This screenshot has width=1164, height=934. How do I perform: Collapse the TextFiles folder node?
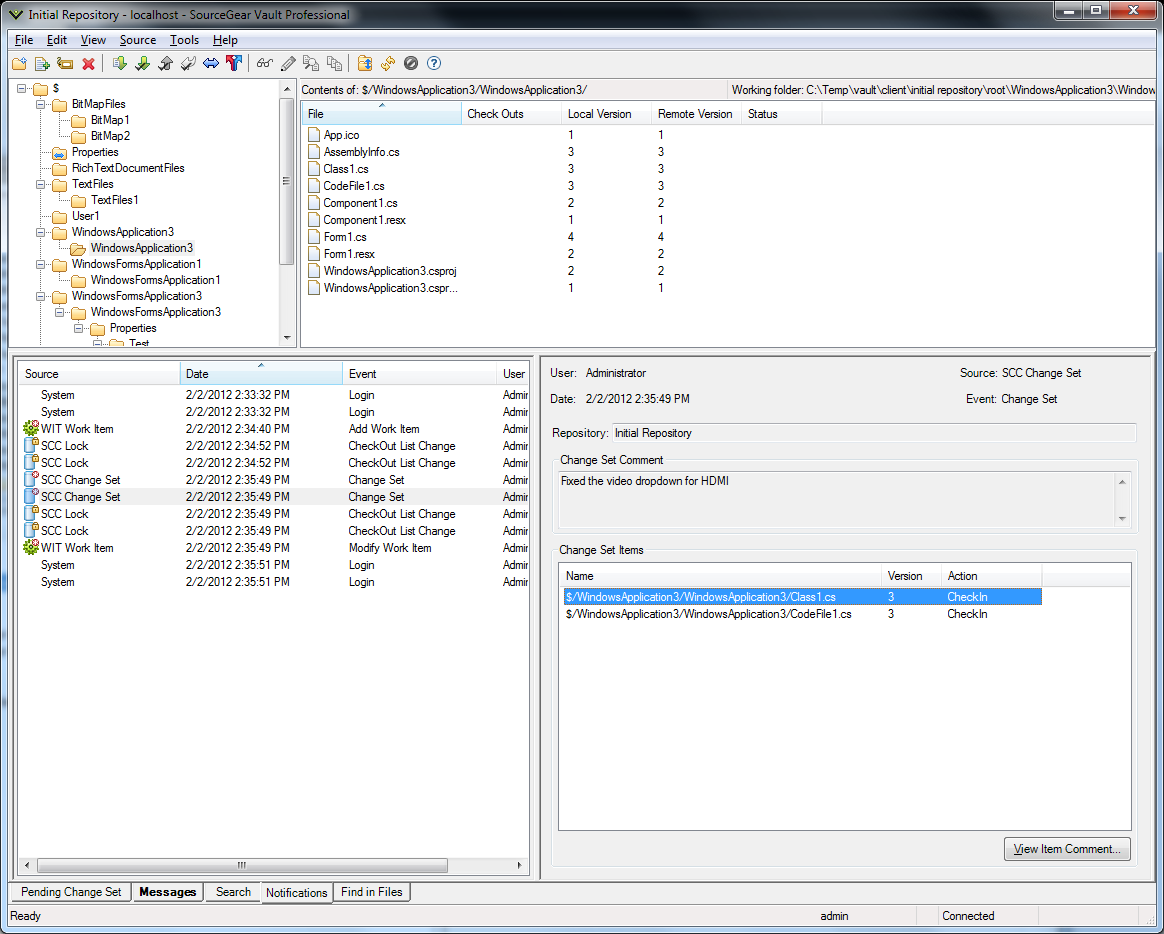point(41,184)
